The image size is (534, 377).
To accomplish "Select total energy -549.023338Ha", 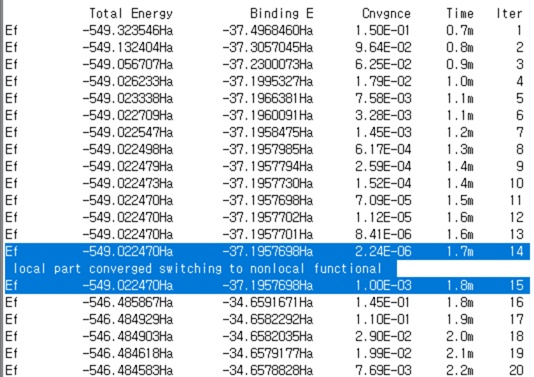I will tap(128, 99).
